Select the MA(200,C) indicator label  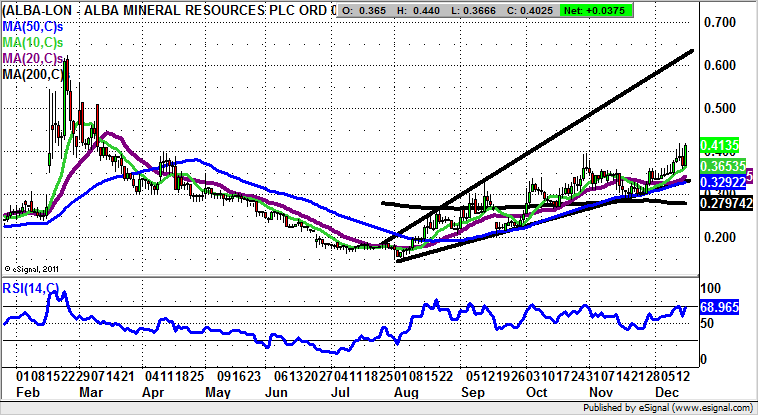click(33, 73)
